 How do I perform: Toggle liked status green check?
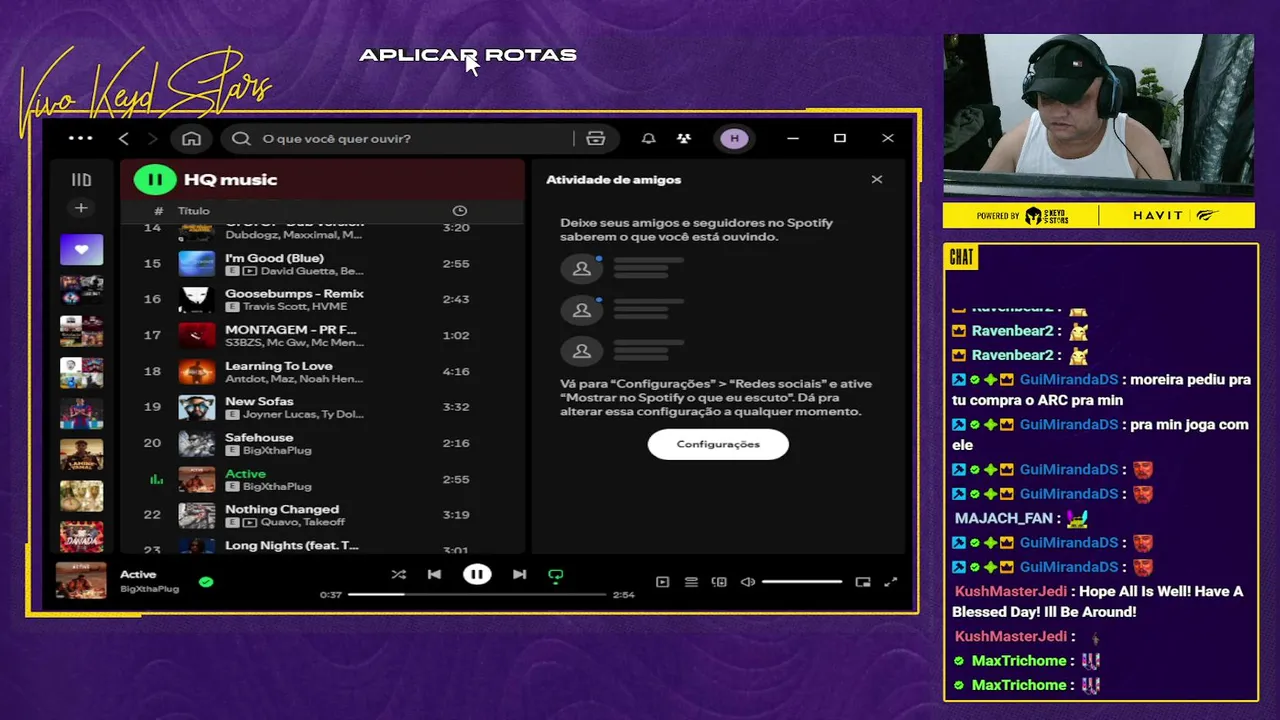tap(206, 582)
